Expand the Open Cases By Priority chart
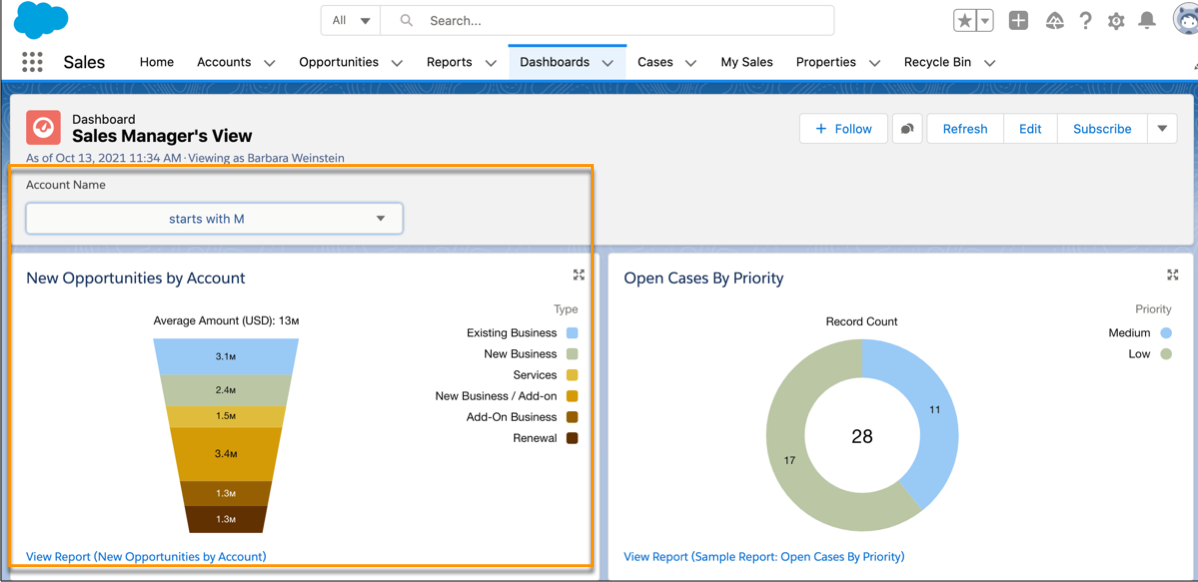1198x582 pixels. [x=1173, y=275]
